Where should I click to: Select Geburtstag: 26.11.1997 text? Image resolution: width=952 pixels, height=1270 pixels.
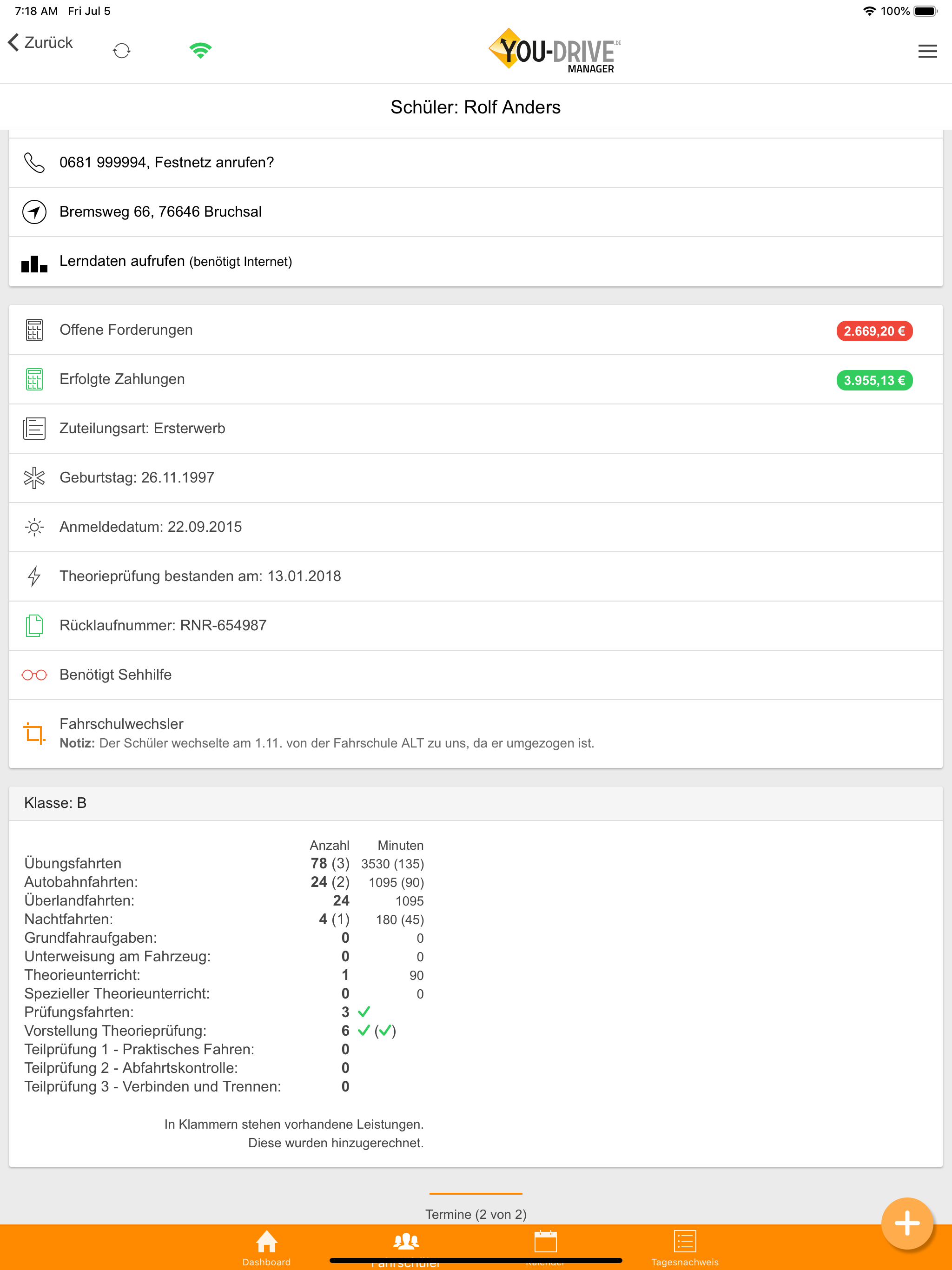[137, 478]
